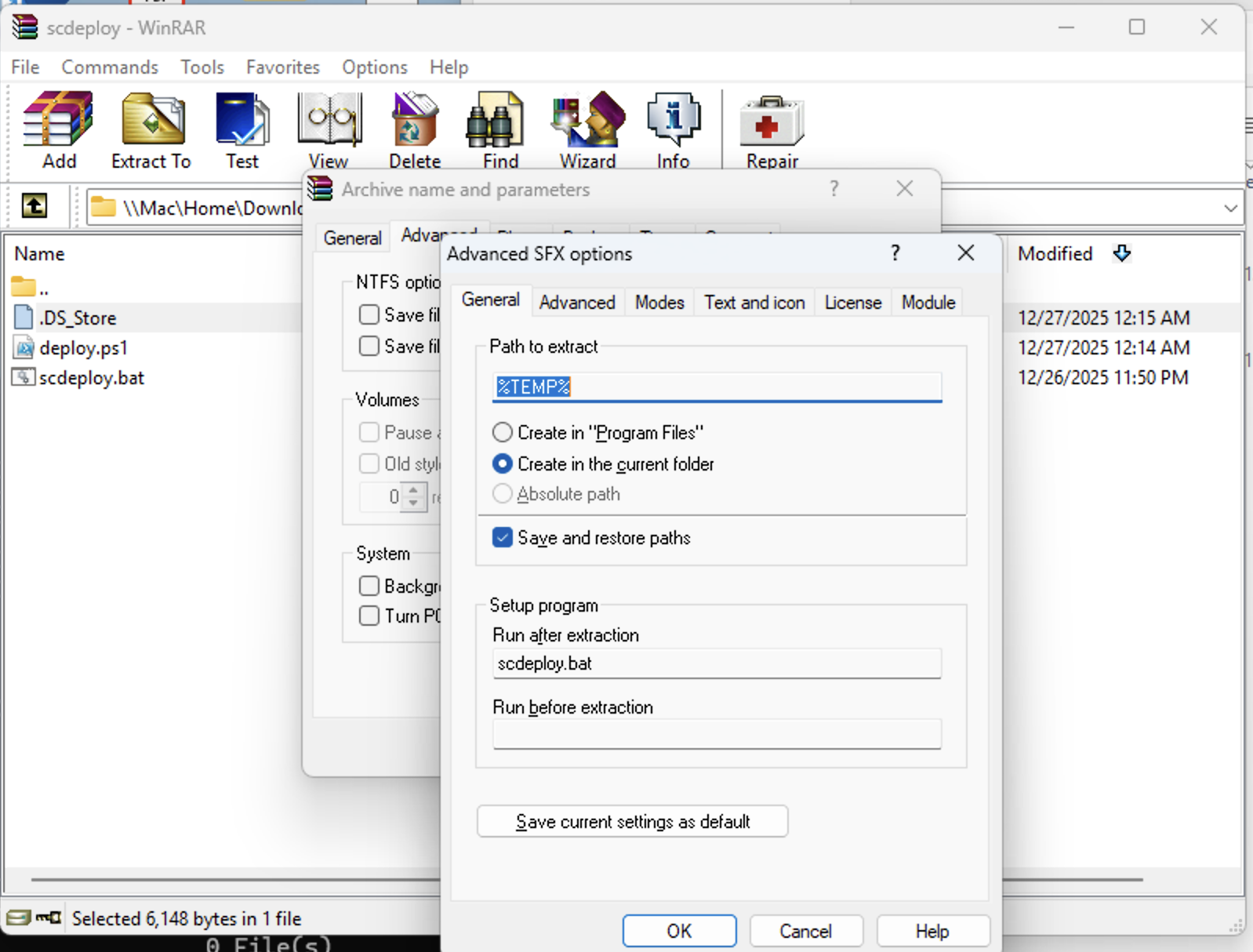Select Create in "Program Files" option

click(x=503, y=433)
